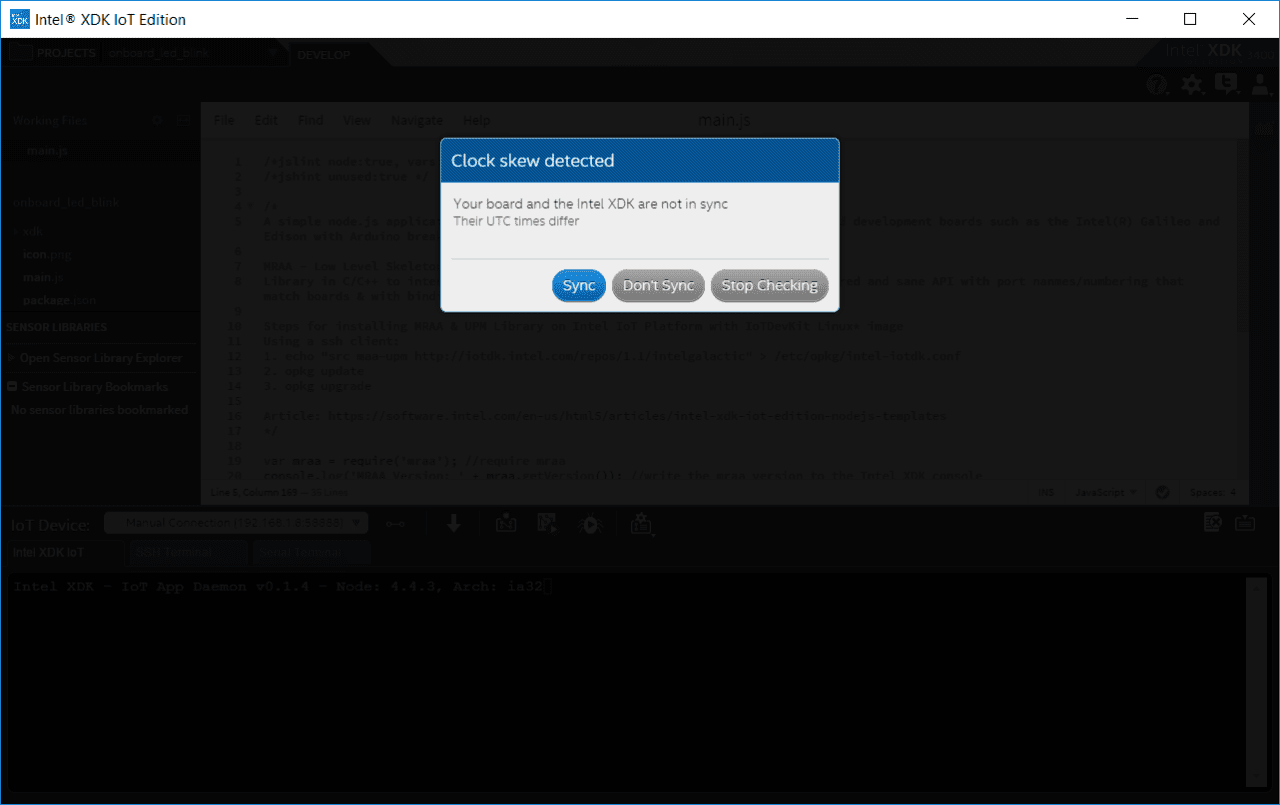Open the help question-mark icon
Screen dimensions: 1280x805
[x=1157, y=85]
